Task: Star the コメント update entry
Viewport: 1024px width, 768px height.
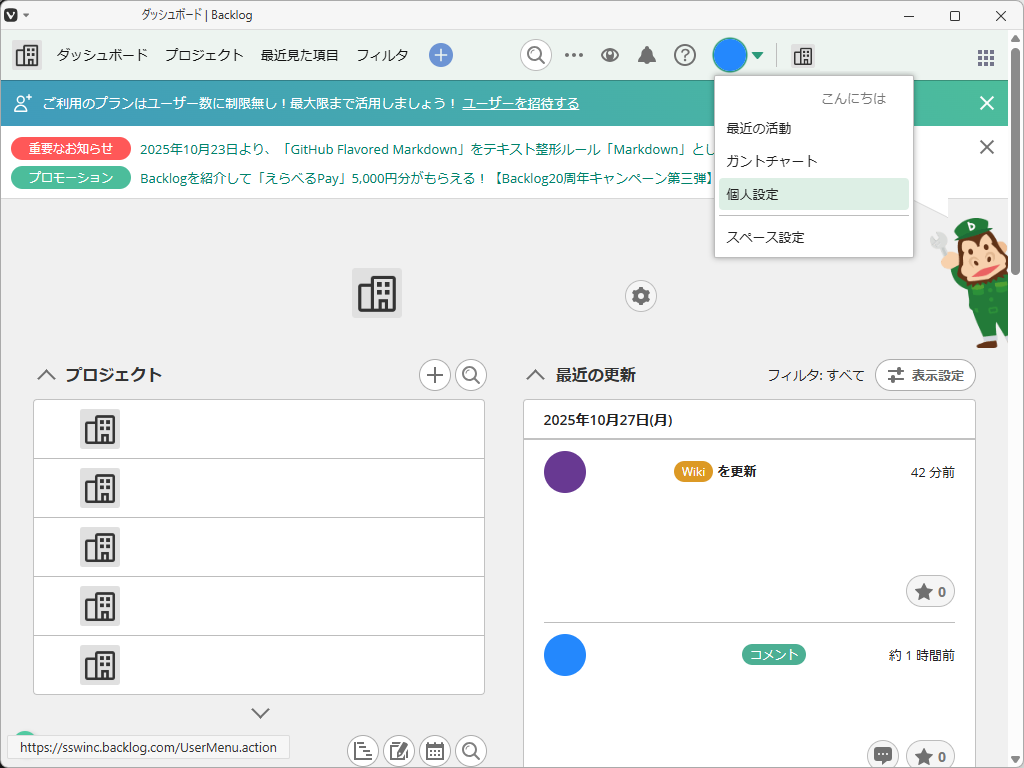Action: (931, 756)
